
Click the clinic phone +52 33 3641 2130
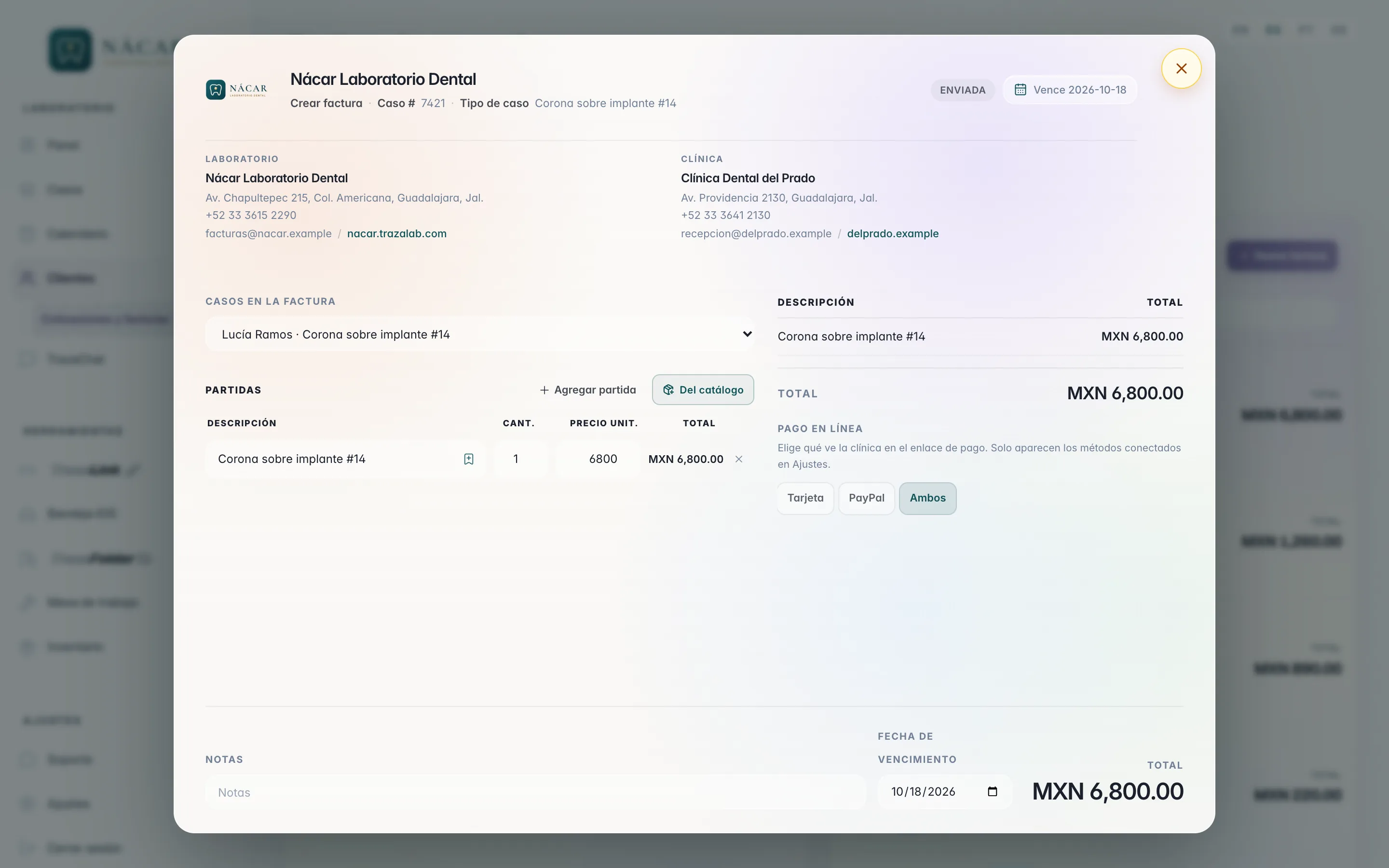tap(725, 215)
